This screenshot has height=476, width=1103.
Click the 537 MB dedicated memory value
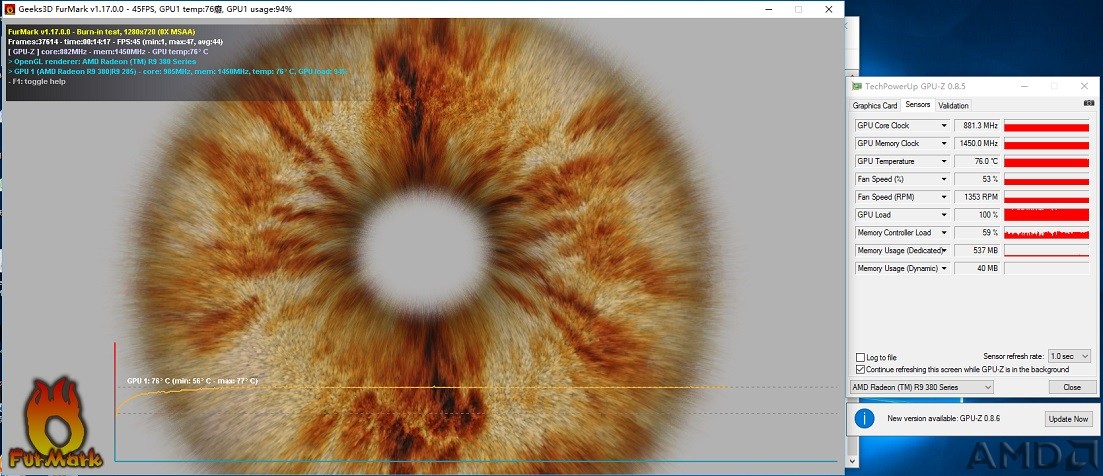pyautogui.click(x=977, y=251)
